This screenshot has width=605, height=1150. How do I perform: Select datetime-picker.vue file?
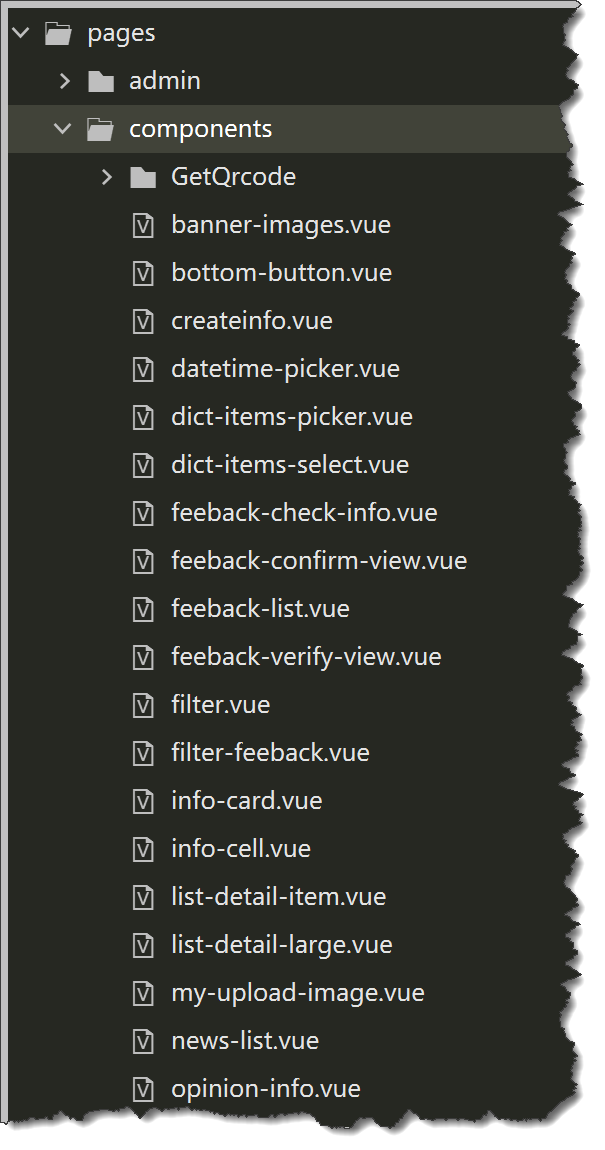point(285,369)
